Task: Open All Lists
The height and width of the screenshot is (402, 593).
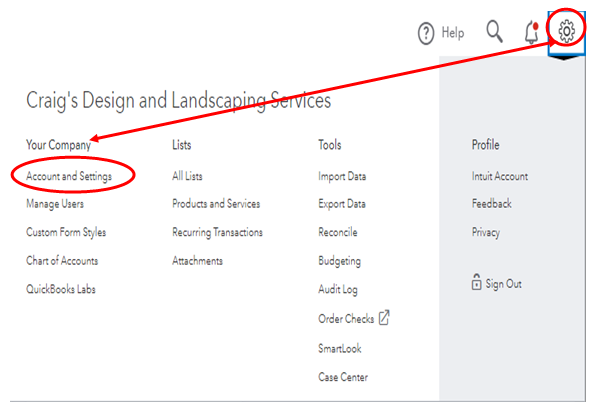Action: click(187, 176)
